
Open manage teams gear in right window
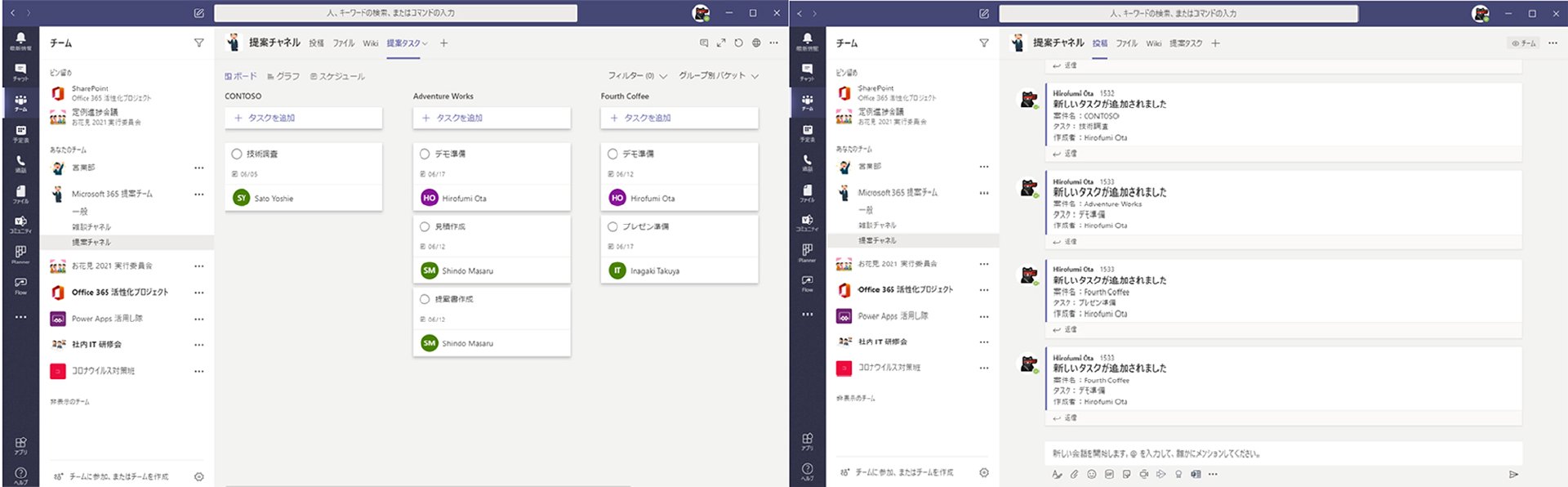[984, 472]
